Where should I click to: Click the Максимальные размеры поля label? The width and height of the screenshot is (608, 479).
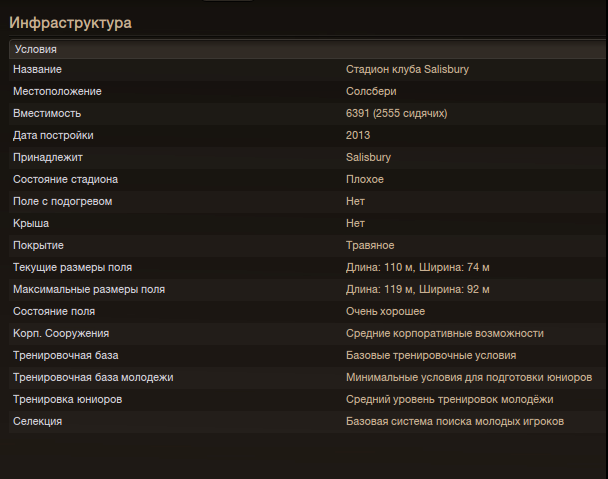tap(89, 290)
